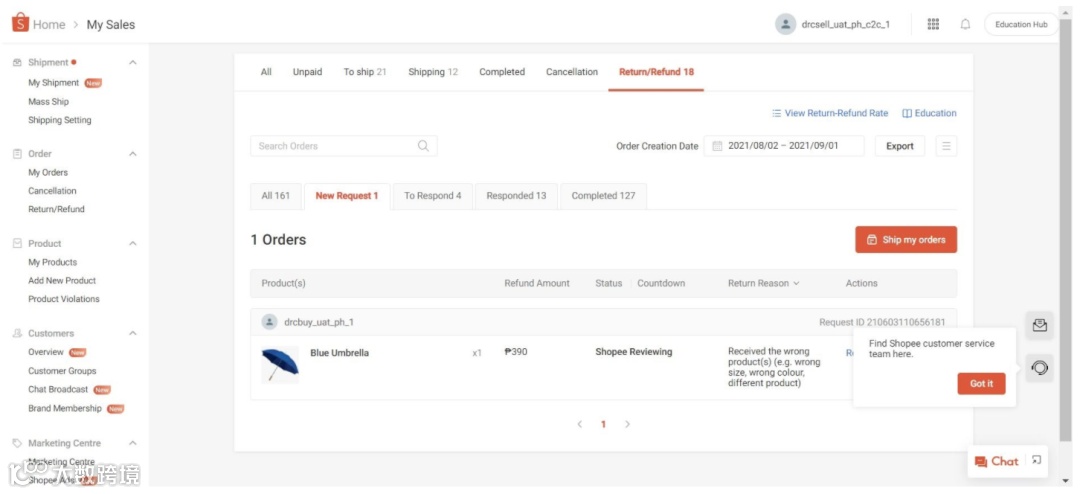Select the Completed 127 sub-tab
The width and height of the screenshot is (1080, 494).
[x=603, y=196]
